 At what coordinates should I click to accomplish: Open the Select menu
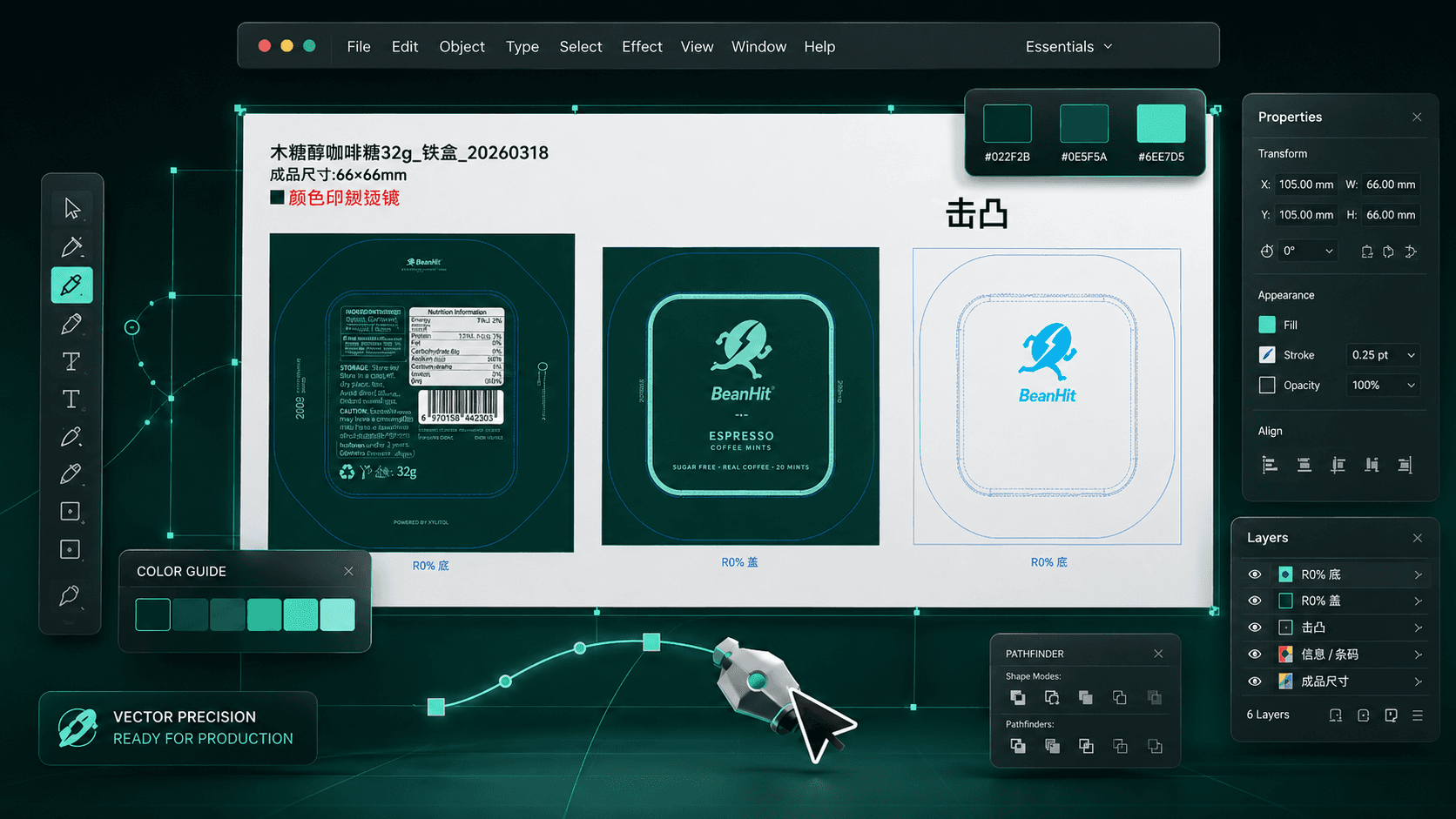[x=581, y=46]
